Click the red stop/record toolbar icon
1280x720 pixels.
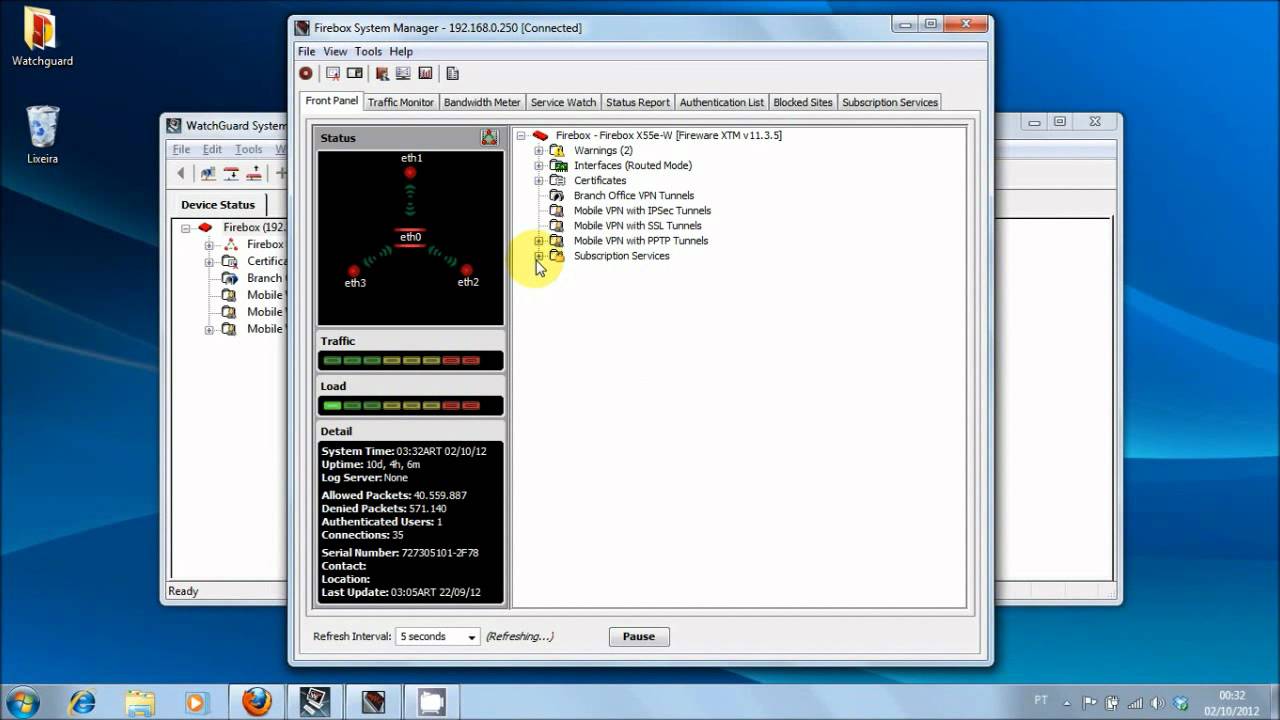[306, 73]
